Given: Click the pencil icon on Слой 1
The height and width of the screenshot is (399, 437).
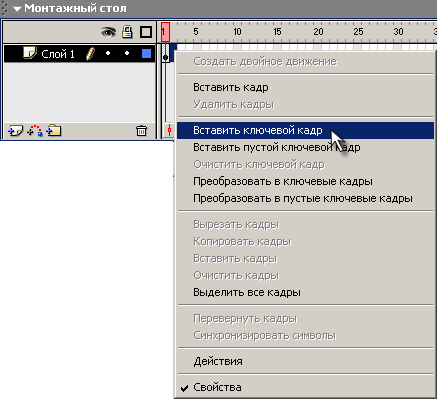Looking at the screenshot, I should coord(90,54).
